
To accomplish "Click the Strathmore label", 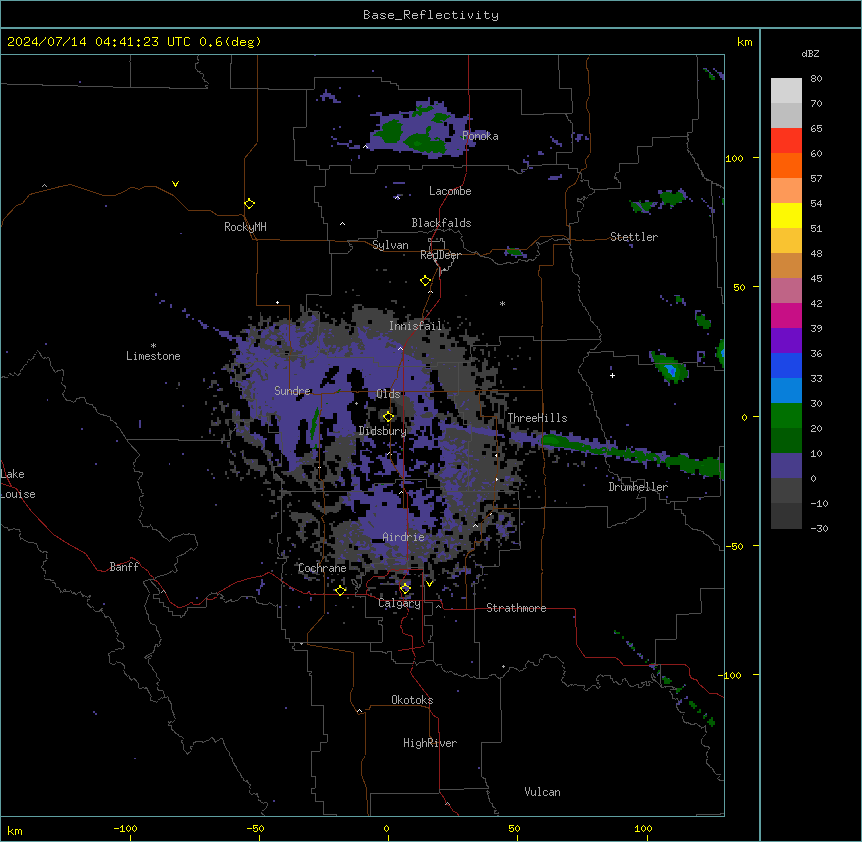I will pyautogui.click(x=516, y=608).
